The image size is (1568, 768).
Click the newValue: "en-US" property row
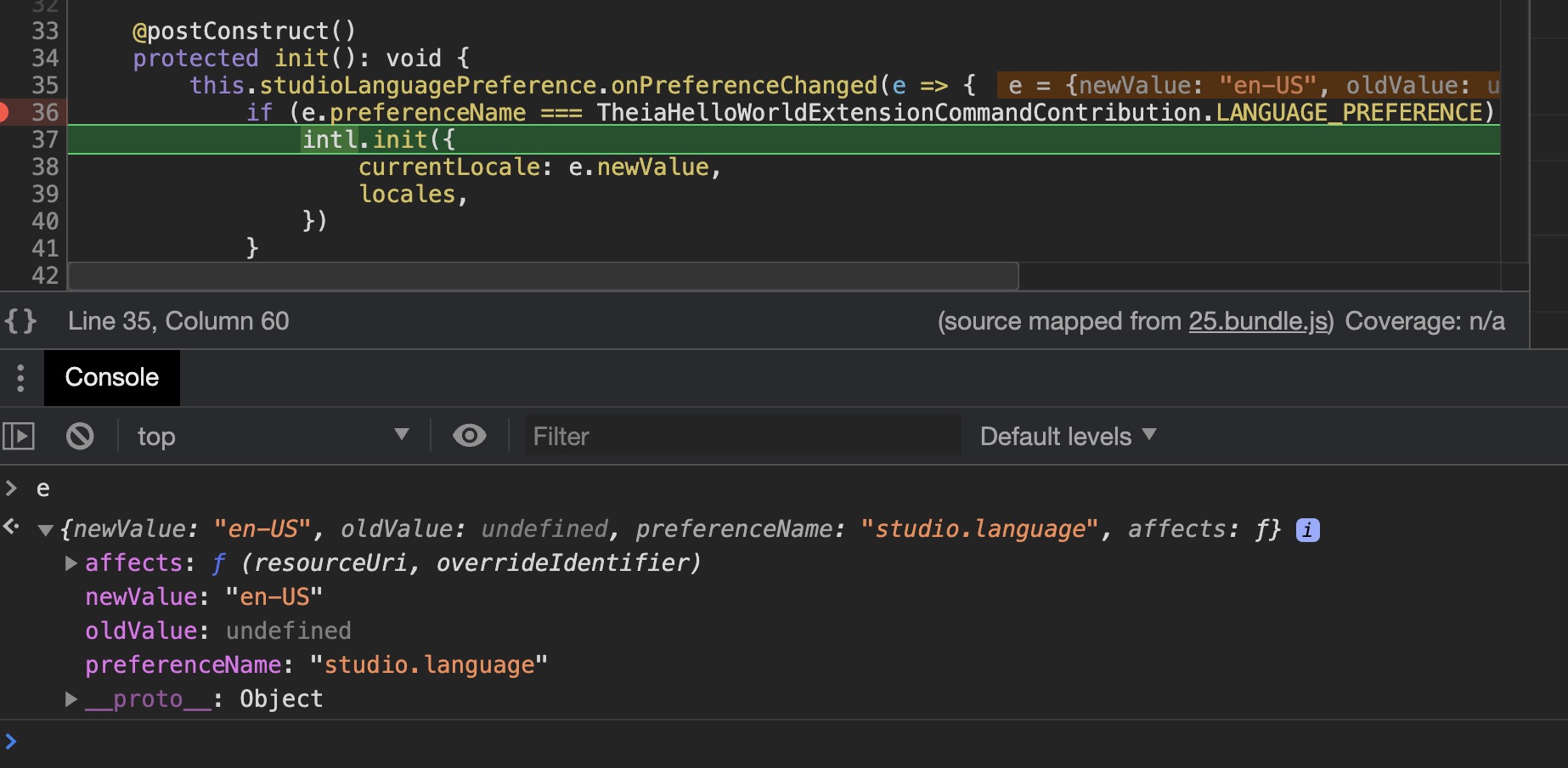click(204, 597)
